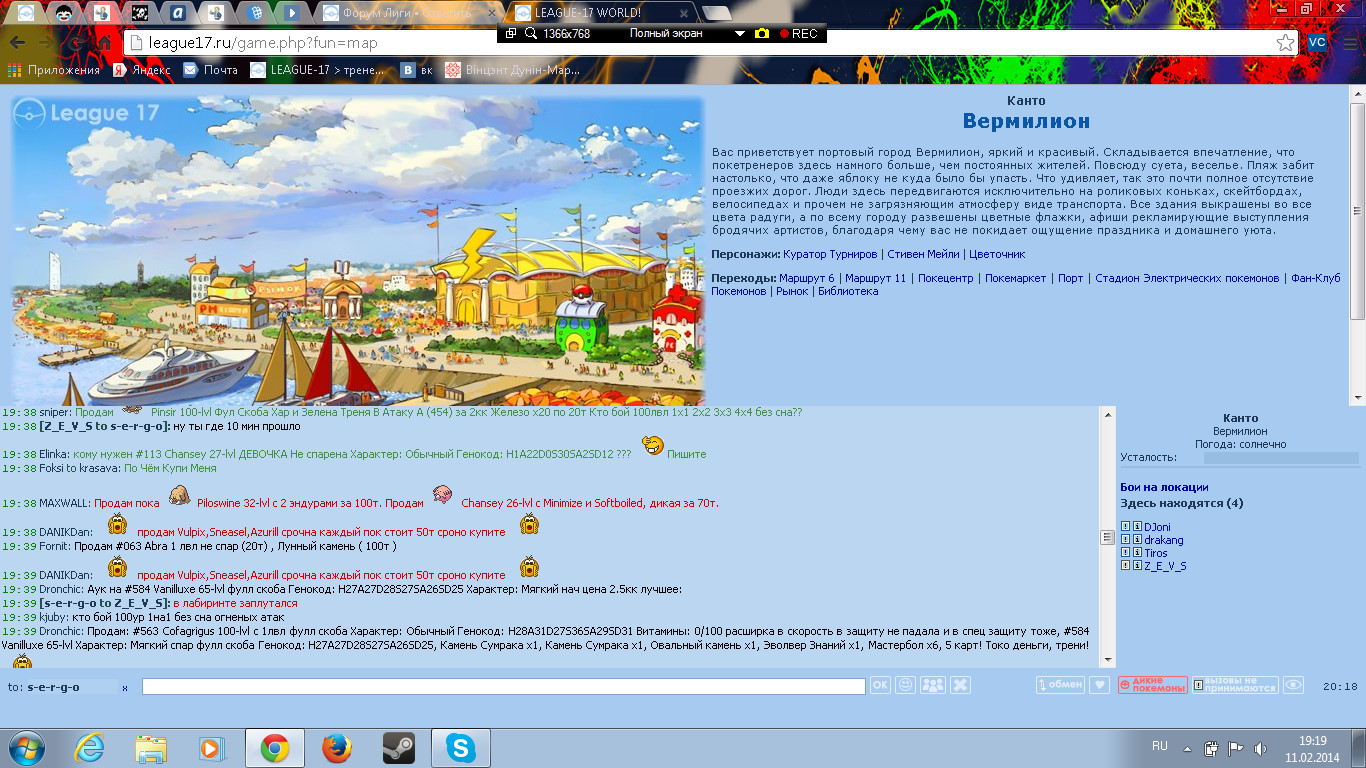Take snapshot with recorder camera icon
Image resolution: width=1366 pixels, height=768 pixels.
click(762, 33)
